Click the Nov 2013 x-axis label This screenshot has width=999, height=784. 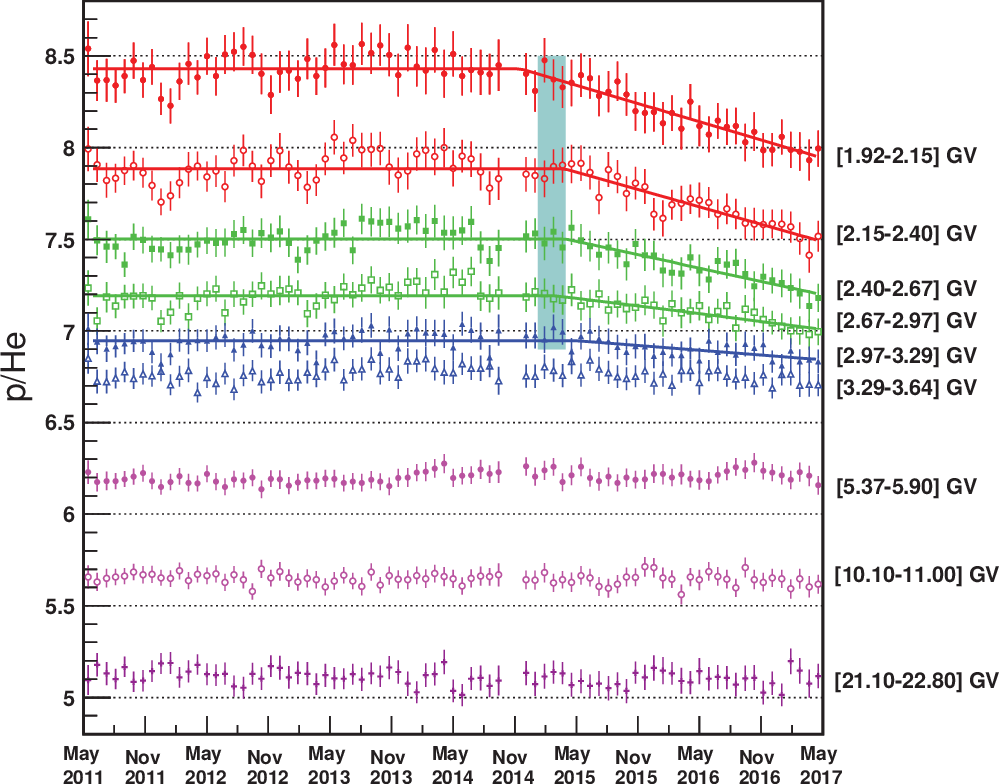click(x=390, y=766)
